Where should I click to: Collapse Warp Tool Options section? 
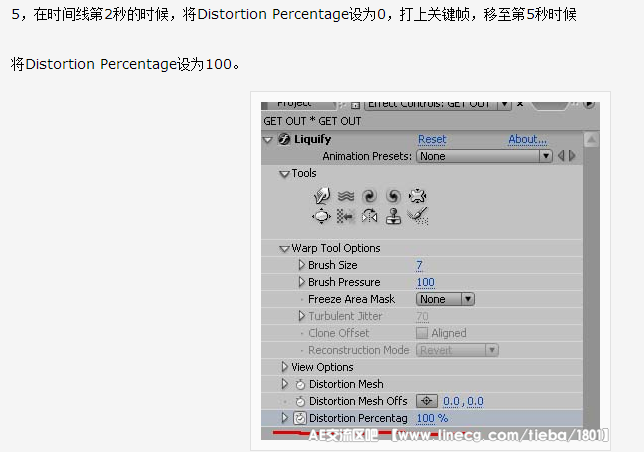pyautogui.click(x=284, y=249)
